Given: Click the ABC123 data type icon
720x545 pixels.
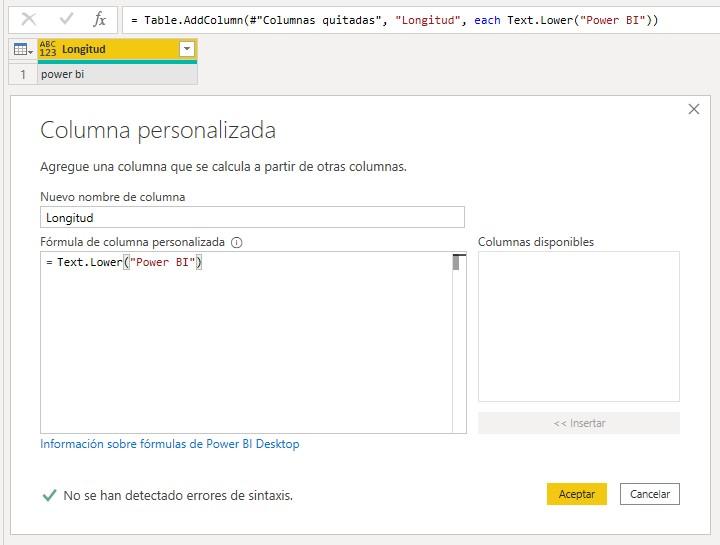Looking at the screenshot, I should click(x=48, y=49).
